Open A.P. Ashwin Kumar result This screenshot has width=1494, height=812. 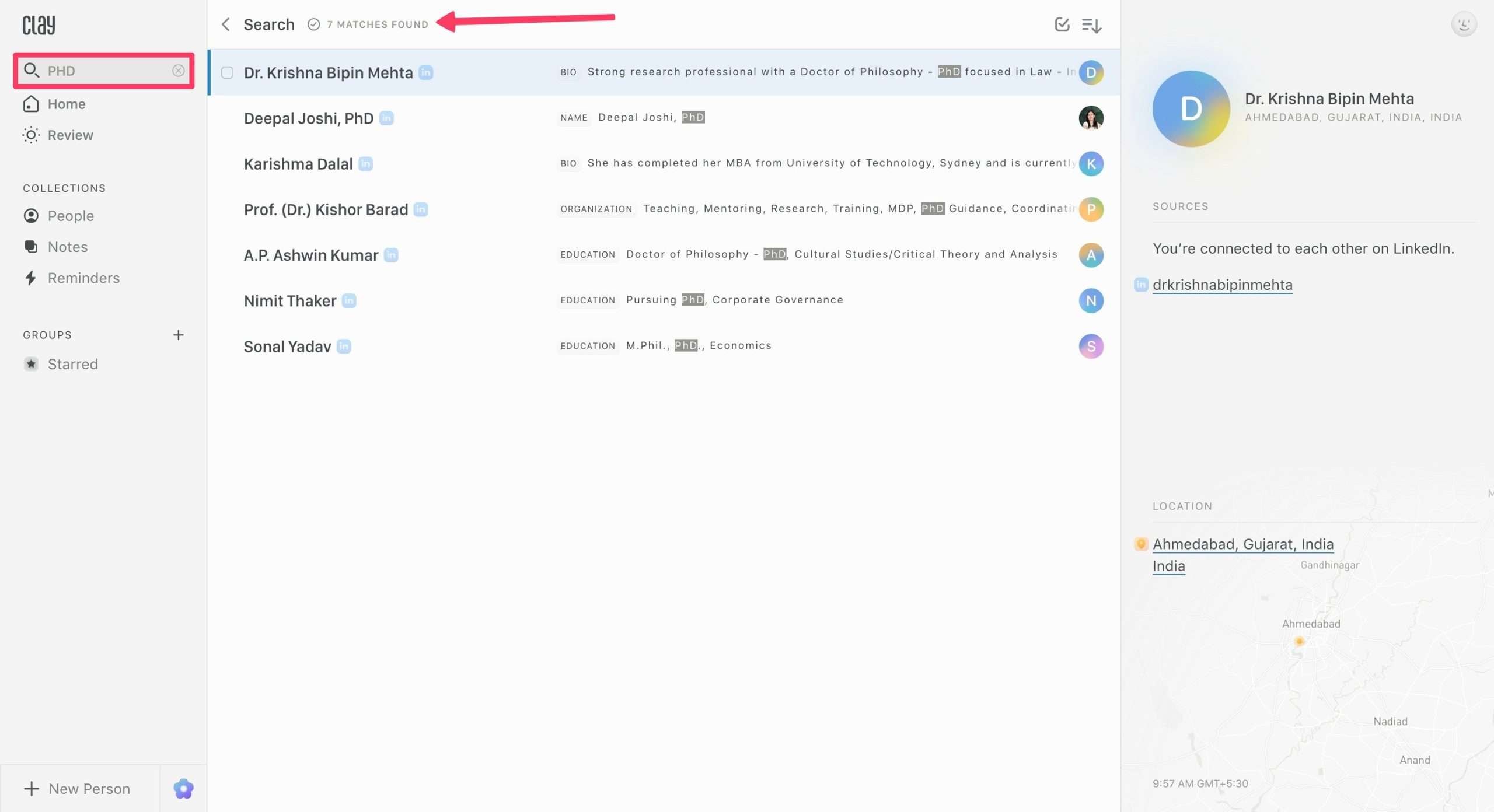tap(664, 255)
